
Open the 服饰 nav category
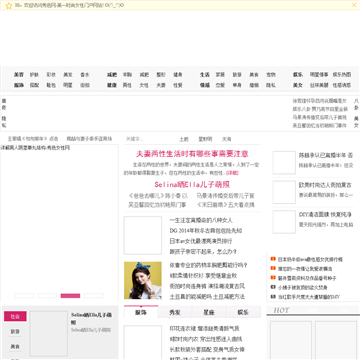19,85
